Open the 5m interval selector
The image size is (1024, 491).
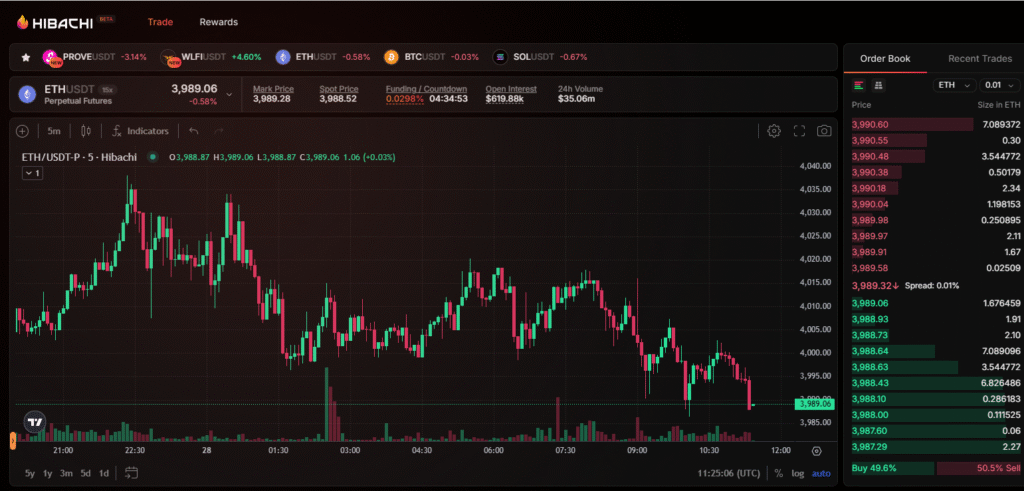click(54, 131)
